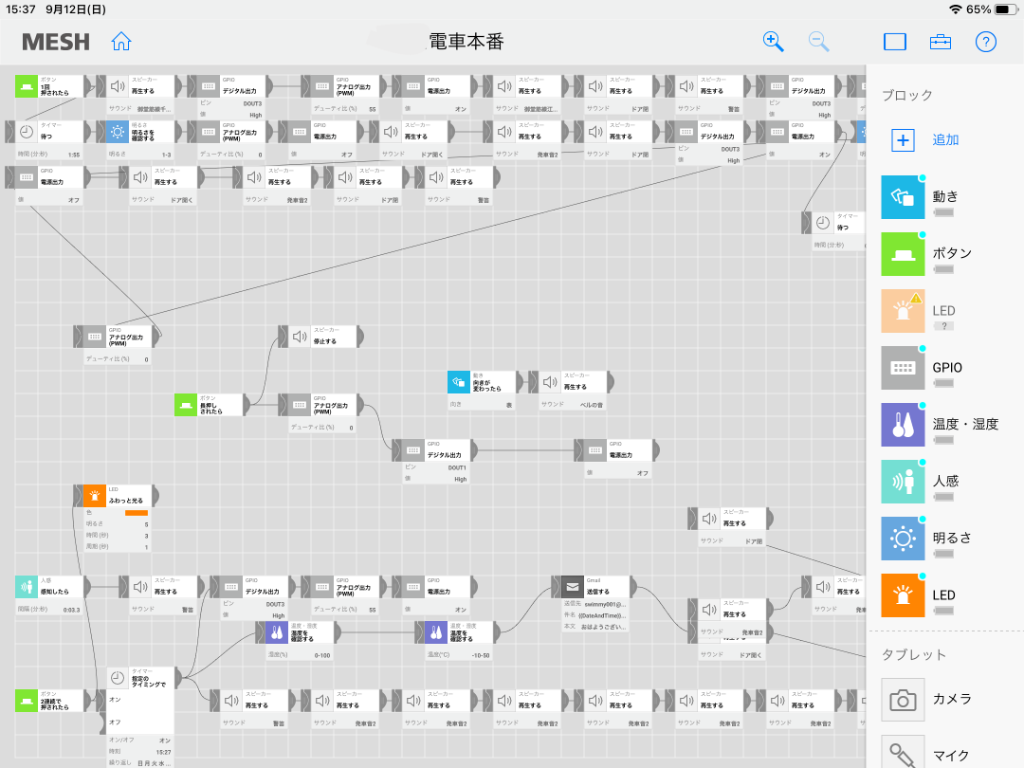
Task: Tap the rectangle canvas view icon
Action: 895,42
